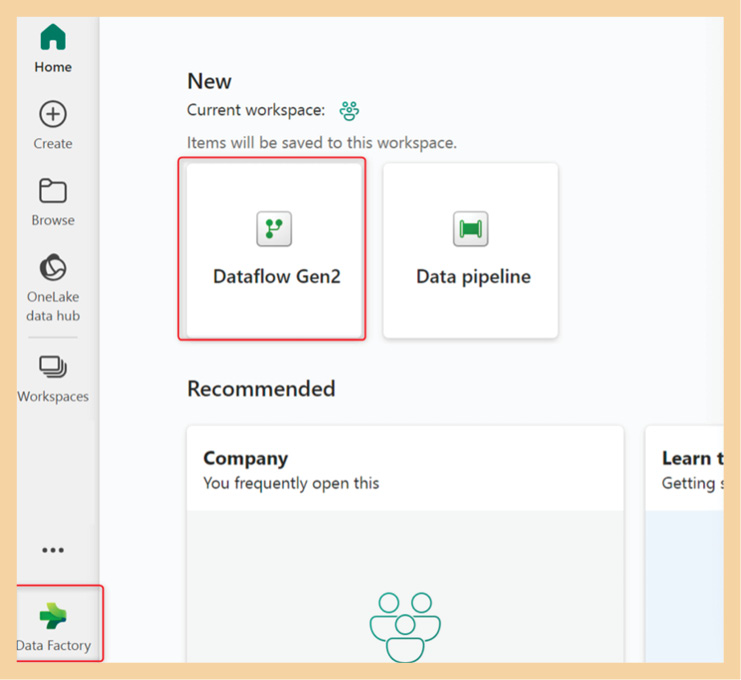Open the Workspaces panel

click(x=53, y=379)
